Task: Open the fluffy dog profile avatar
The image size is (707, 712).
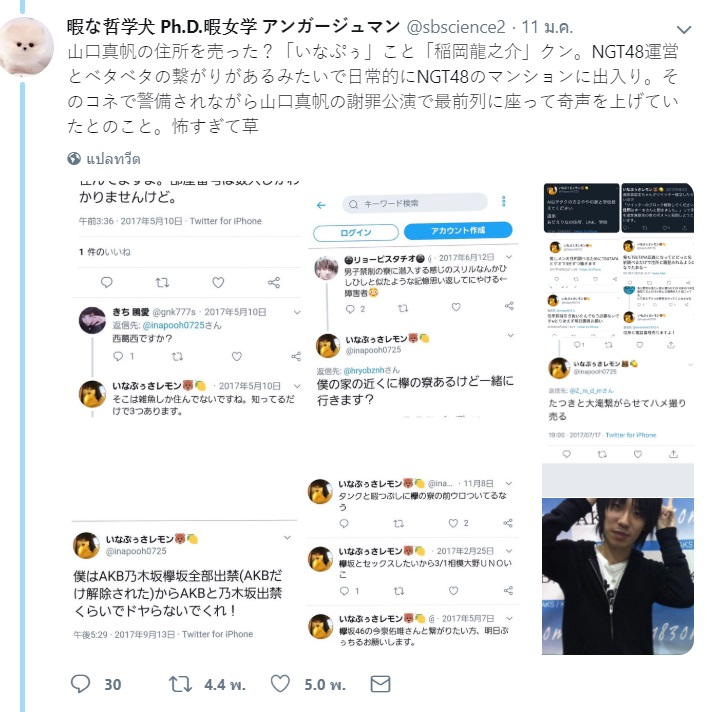Action: (27, 45)
